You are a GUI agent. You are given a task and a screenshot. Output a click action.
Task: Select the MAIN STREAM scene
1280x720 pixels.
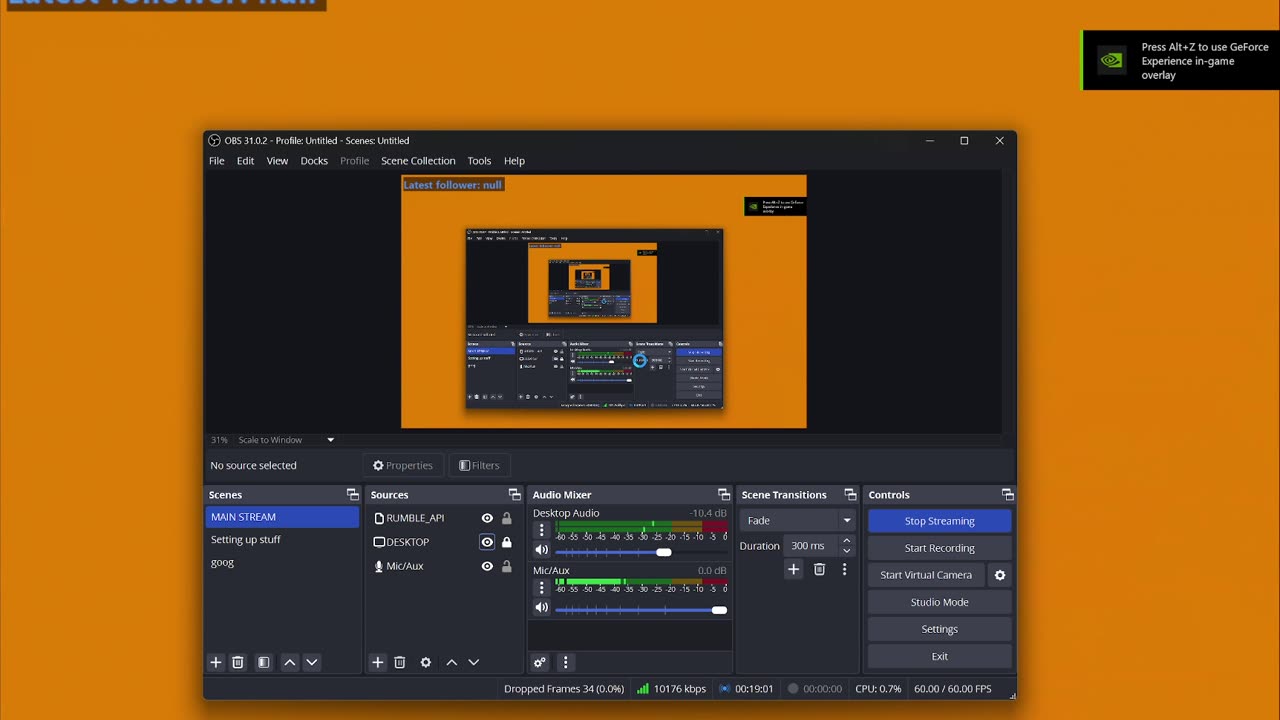[x=282, y=517]
